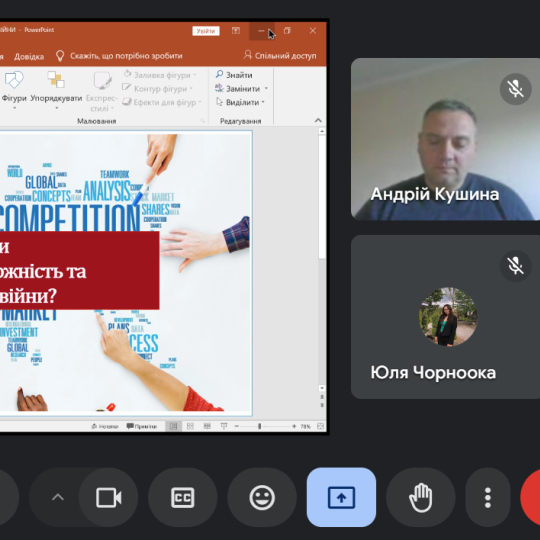Turn on captions with the CC button
The height and width of the screenshot is (540, 540).
[x=183, y=497]
